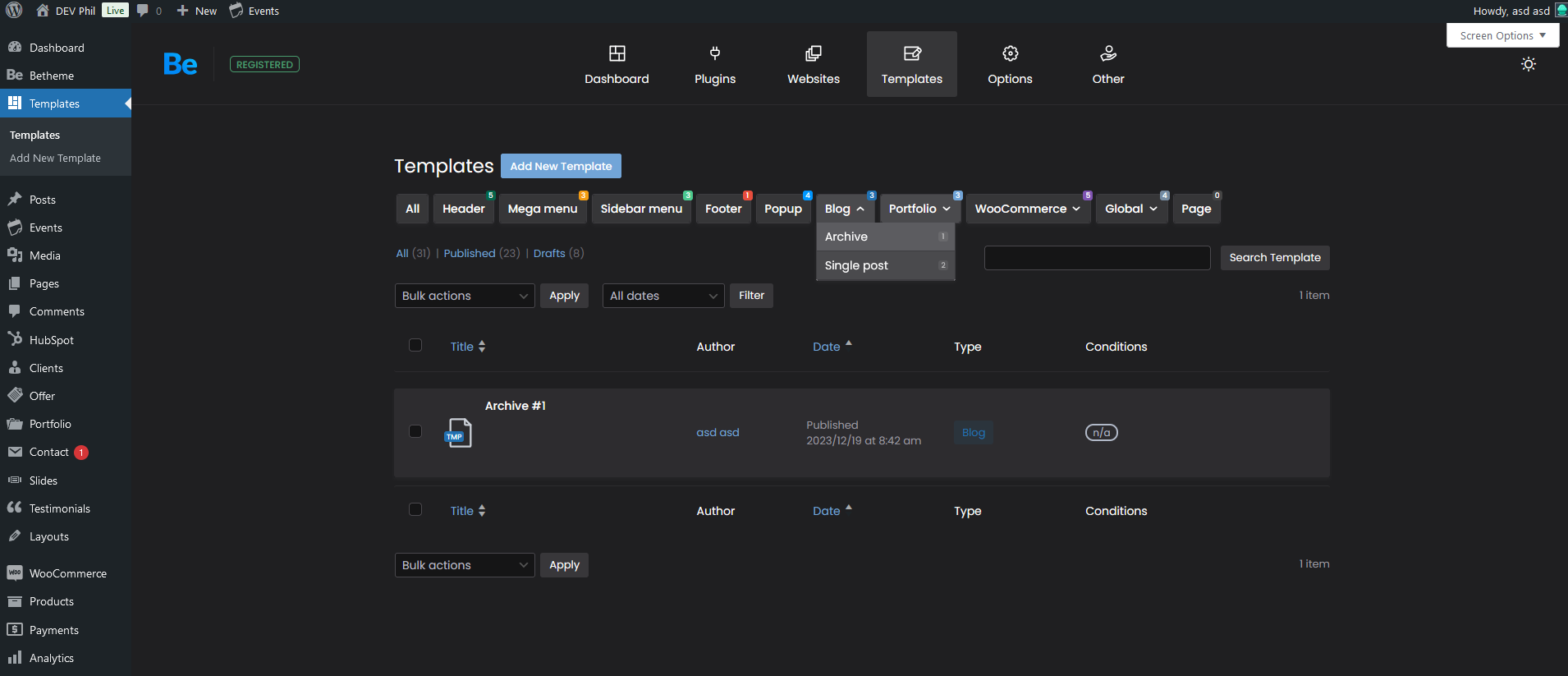This screenshot has width=1568, height=676.
Task: Check the Archive #1 row checkbox
Action: tap(415, 431)
